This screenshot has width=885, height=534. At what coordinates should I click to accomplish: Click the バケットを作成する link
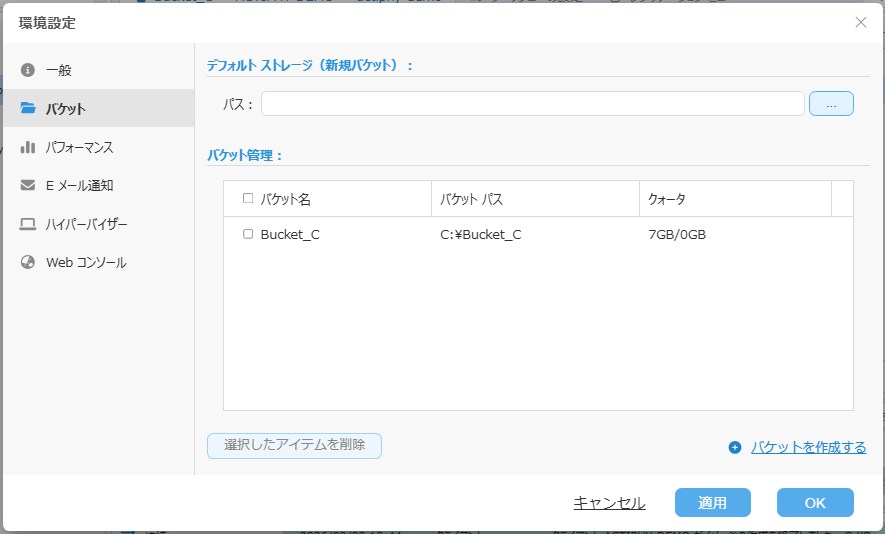coord(808,448)
